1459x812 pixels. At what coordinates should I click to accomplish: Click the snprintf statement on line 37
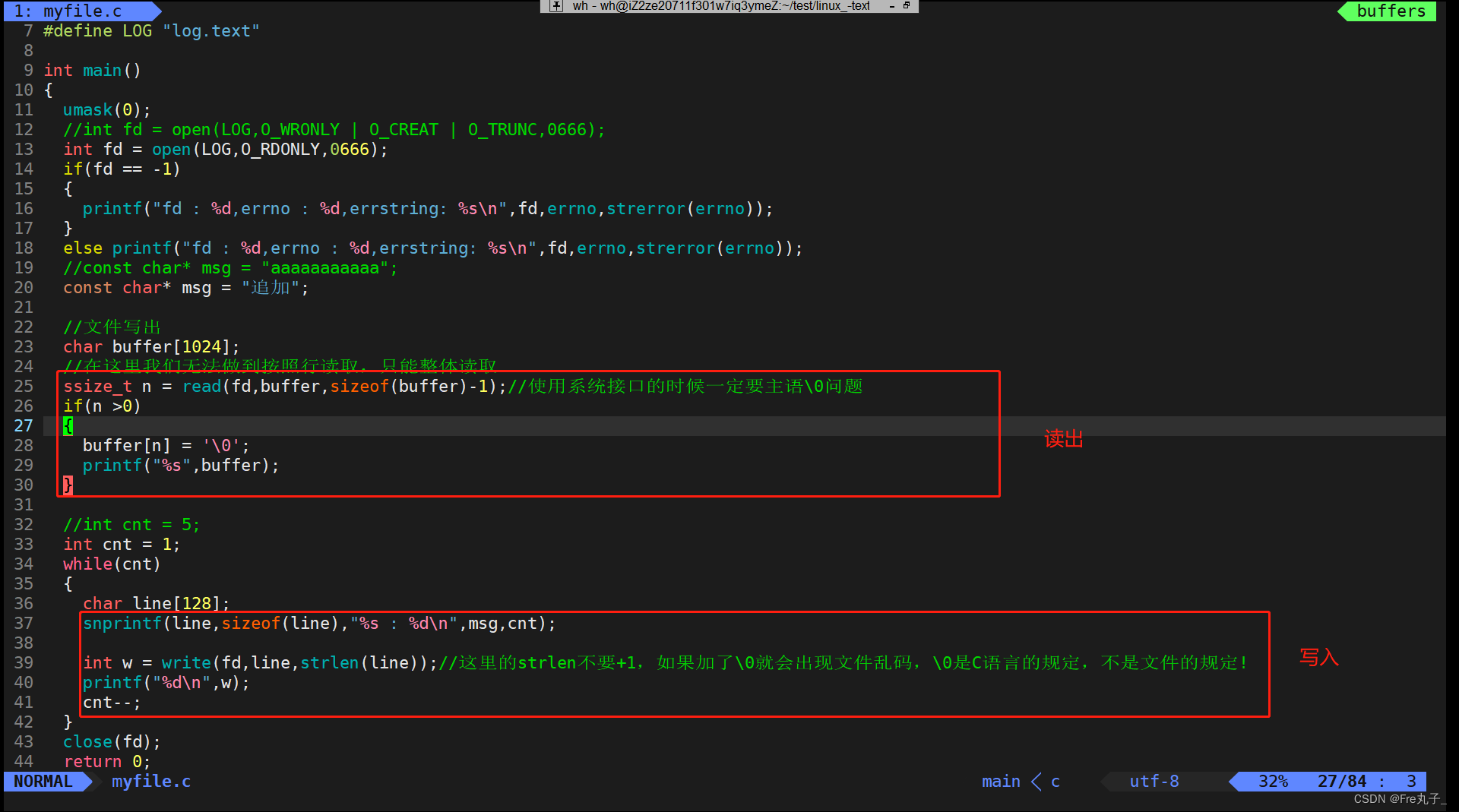click(319, 624)
